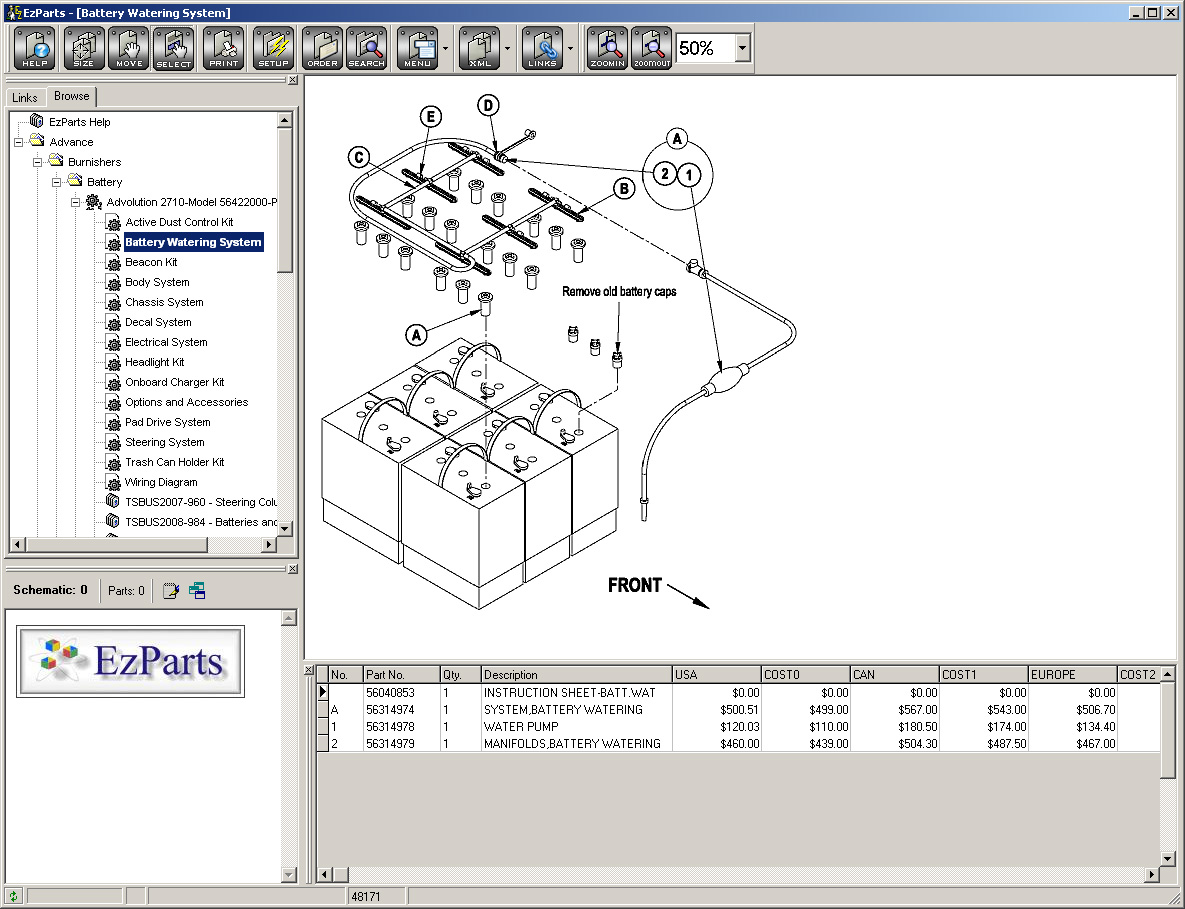Open Wiring Diagram entry
Image resolution: width=1185 pixels, height=909 pixels.
[x=161, y=482]
